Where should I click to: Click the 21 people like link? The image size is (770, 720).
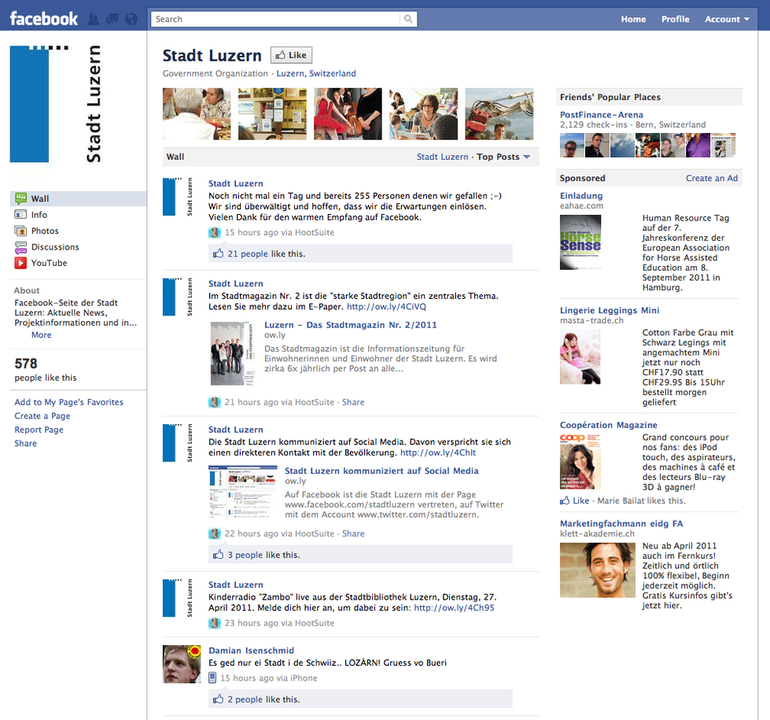pos(248,253)
